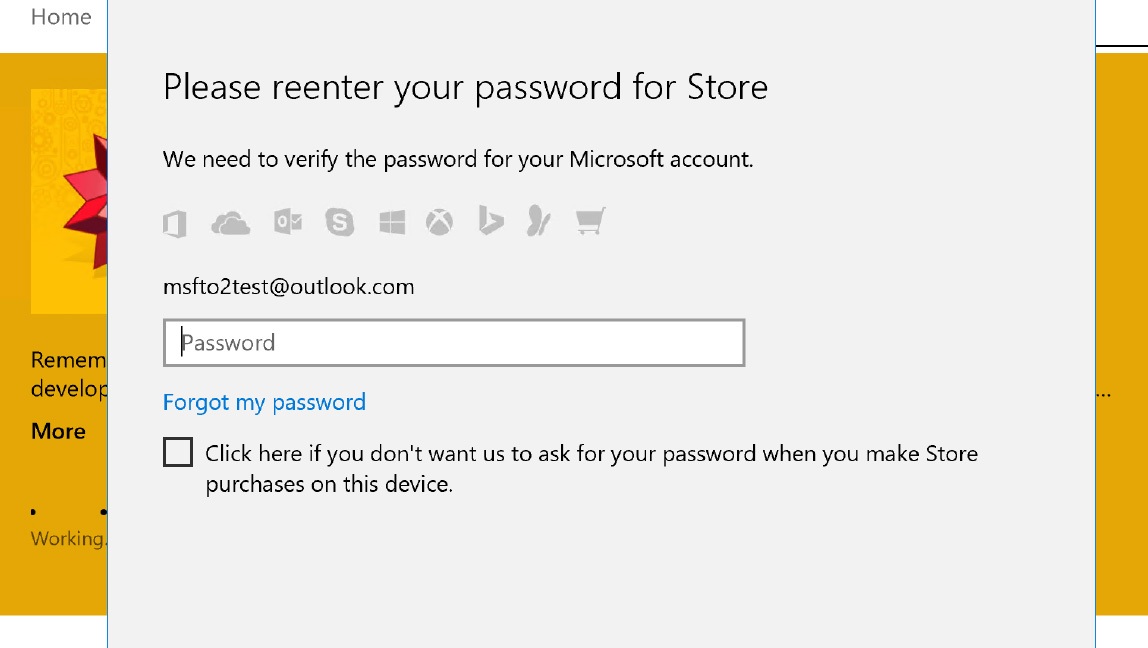The height and width of the screenshot is (648, 1148).
Task: Click More in the Store background window
Action: point(59,431)
